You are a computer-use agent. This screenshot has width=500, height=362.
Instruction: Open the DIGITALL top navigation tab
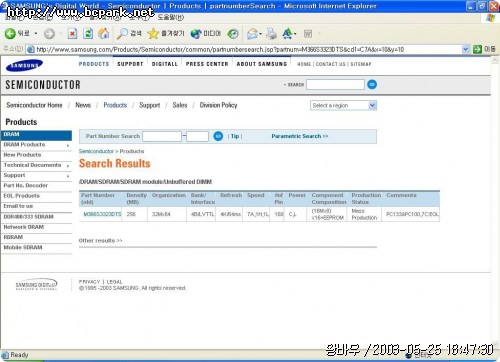[x=165, y=64]
